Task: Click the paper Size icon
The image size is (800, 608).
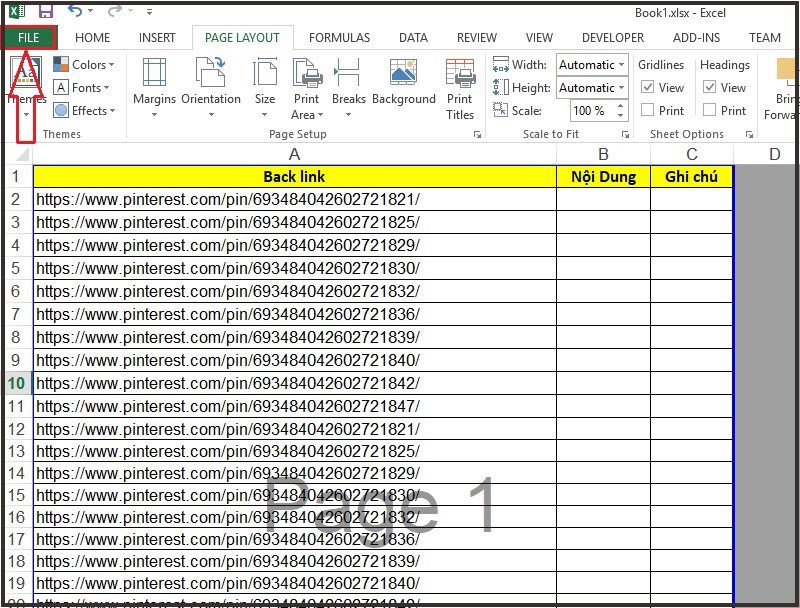Action: (x=265, y=71)
